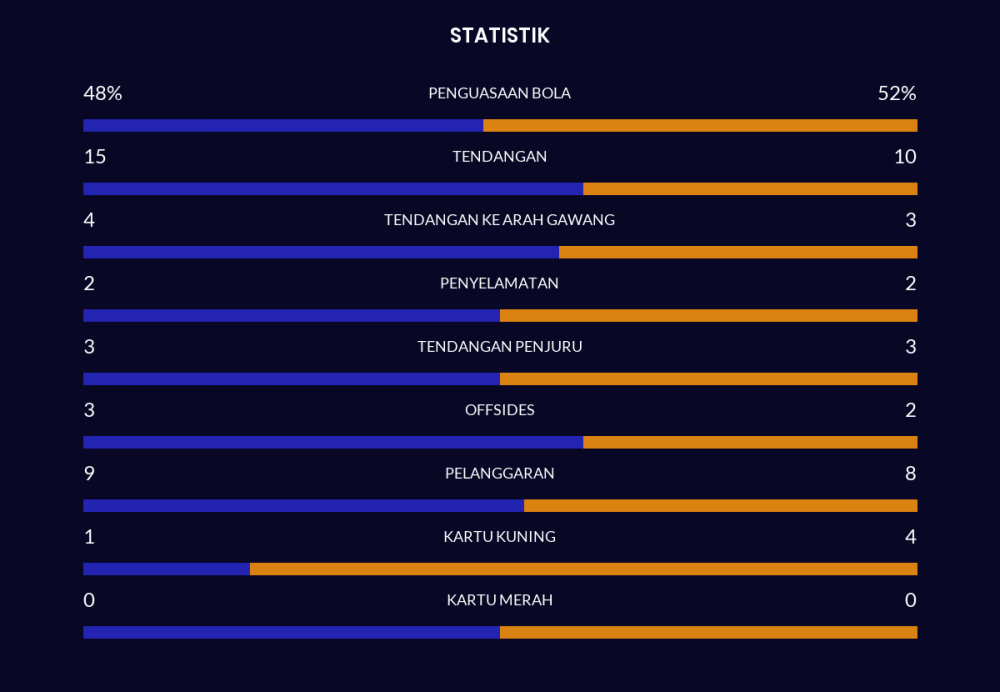Select the PENYELAMATAN label
This screenshot has height=692, width=1000.
pos(499,283)
